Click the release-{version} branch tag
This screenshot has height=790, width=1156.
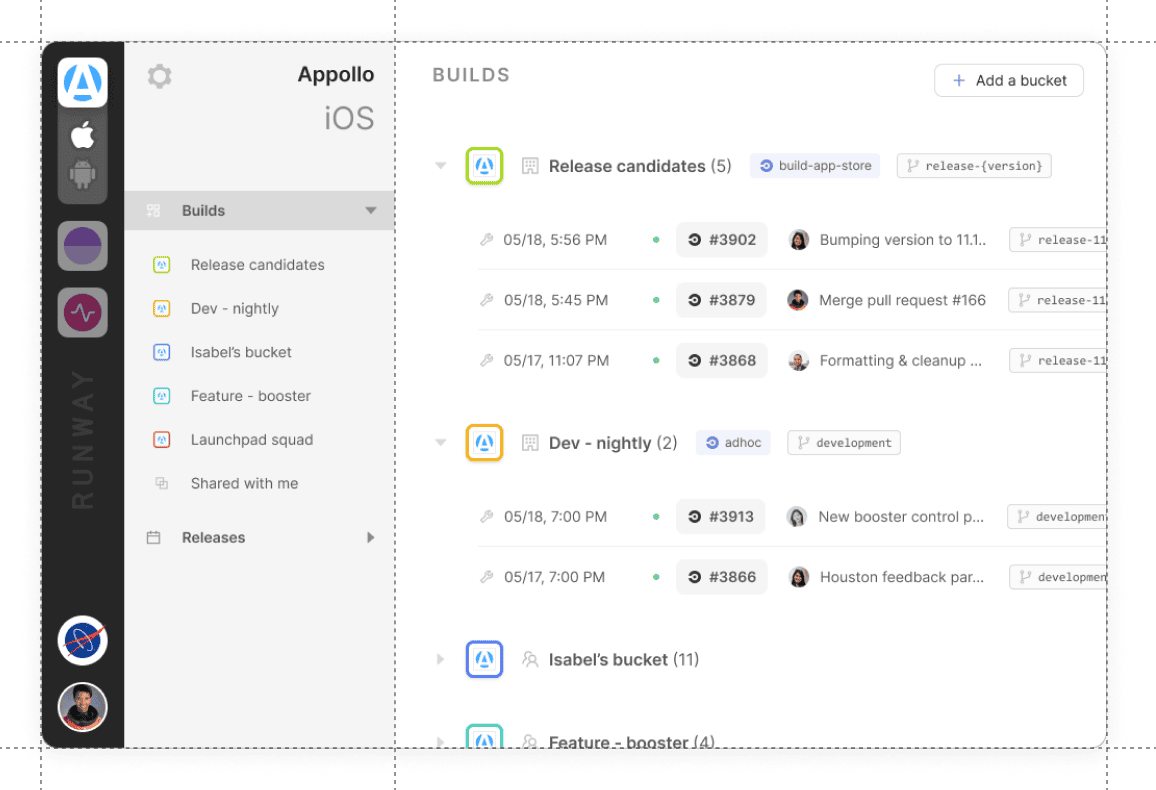click(x=974, y=166)
